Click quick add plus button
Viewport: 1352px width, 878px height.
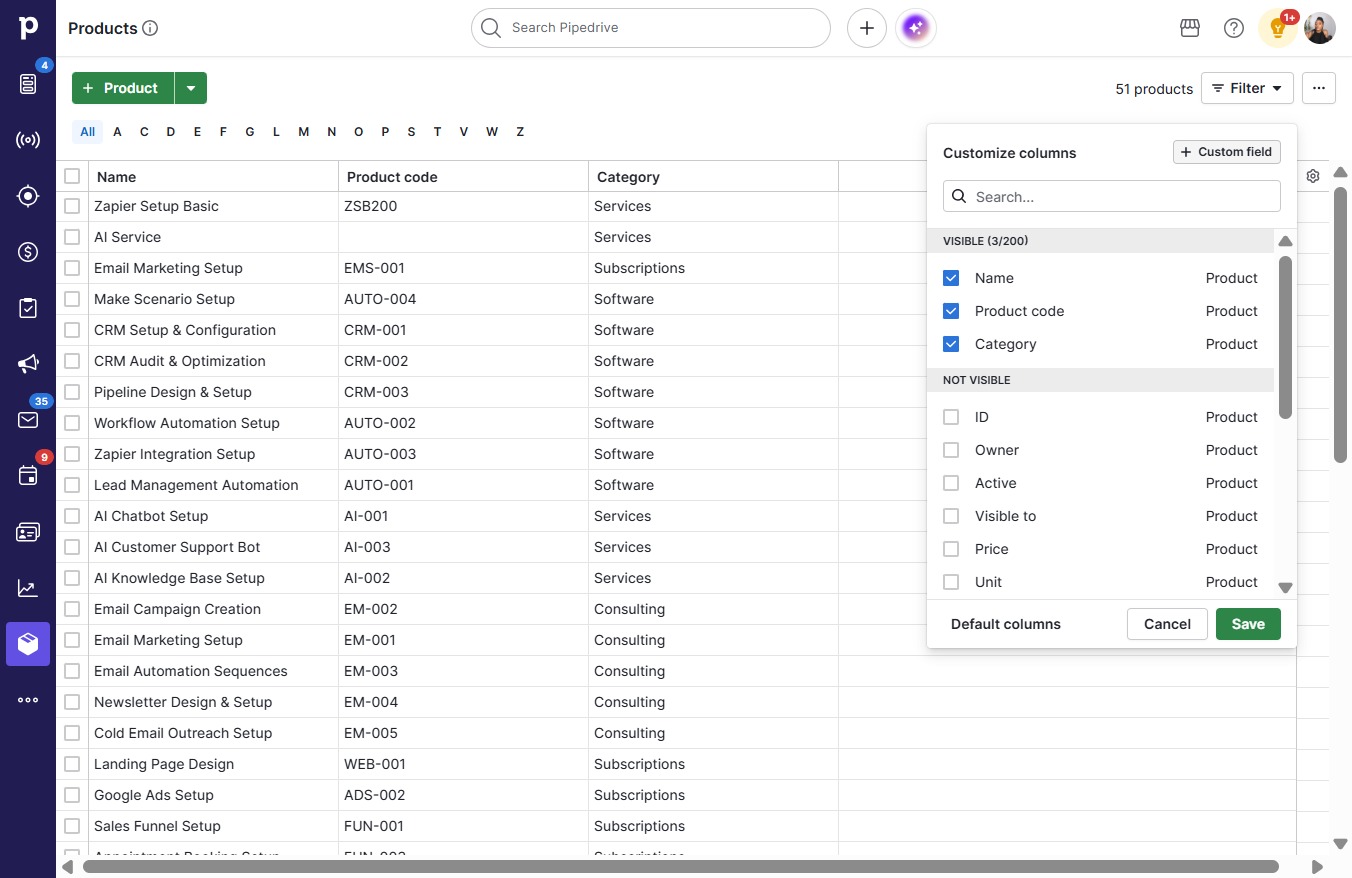click(x=867, y=28)
